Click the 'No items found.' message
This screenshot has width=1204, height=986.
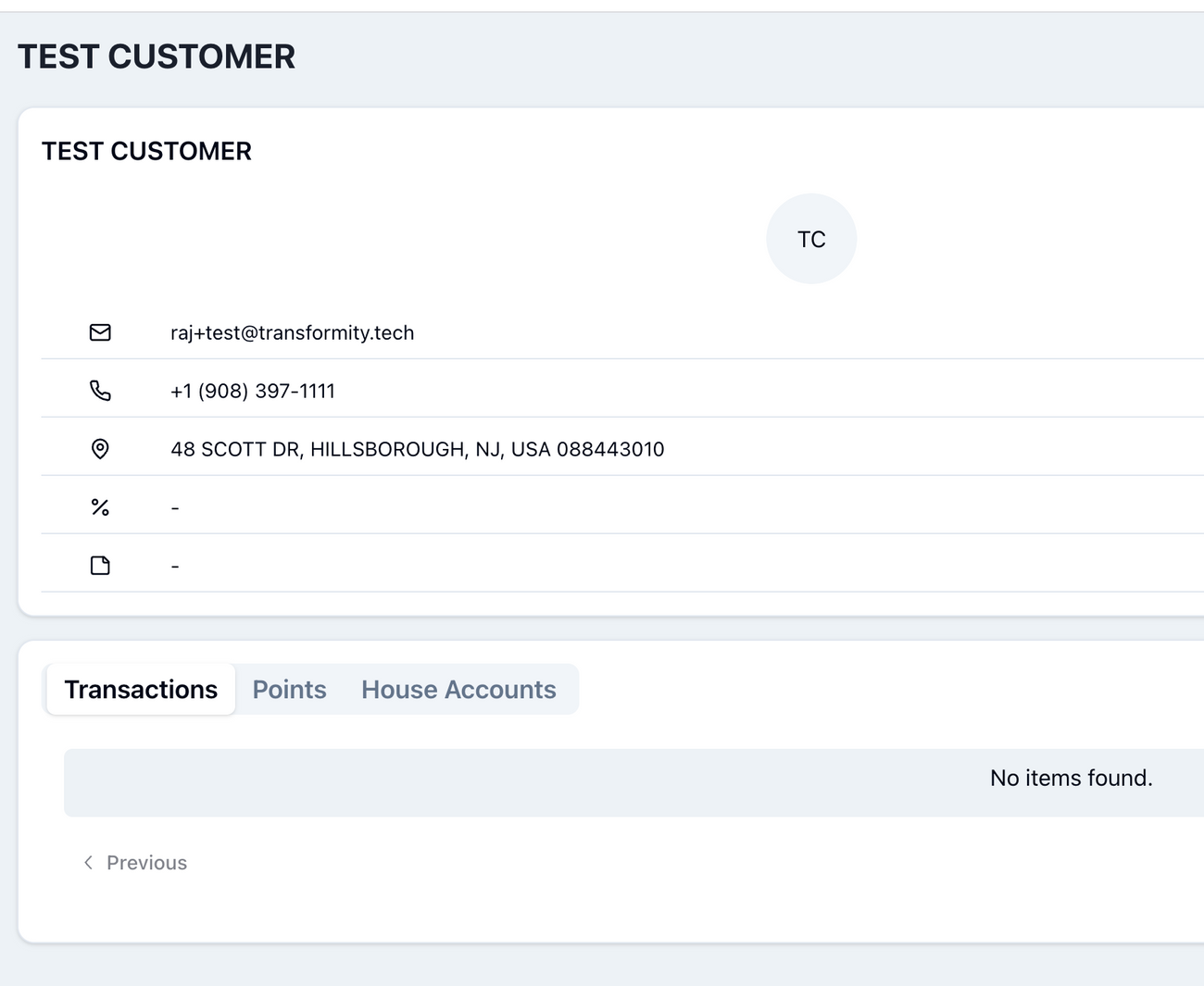click(x=1071, y=778)
